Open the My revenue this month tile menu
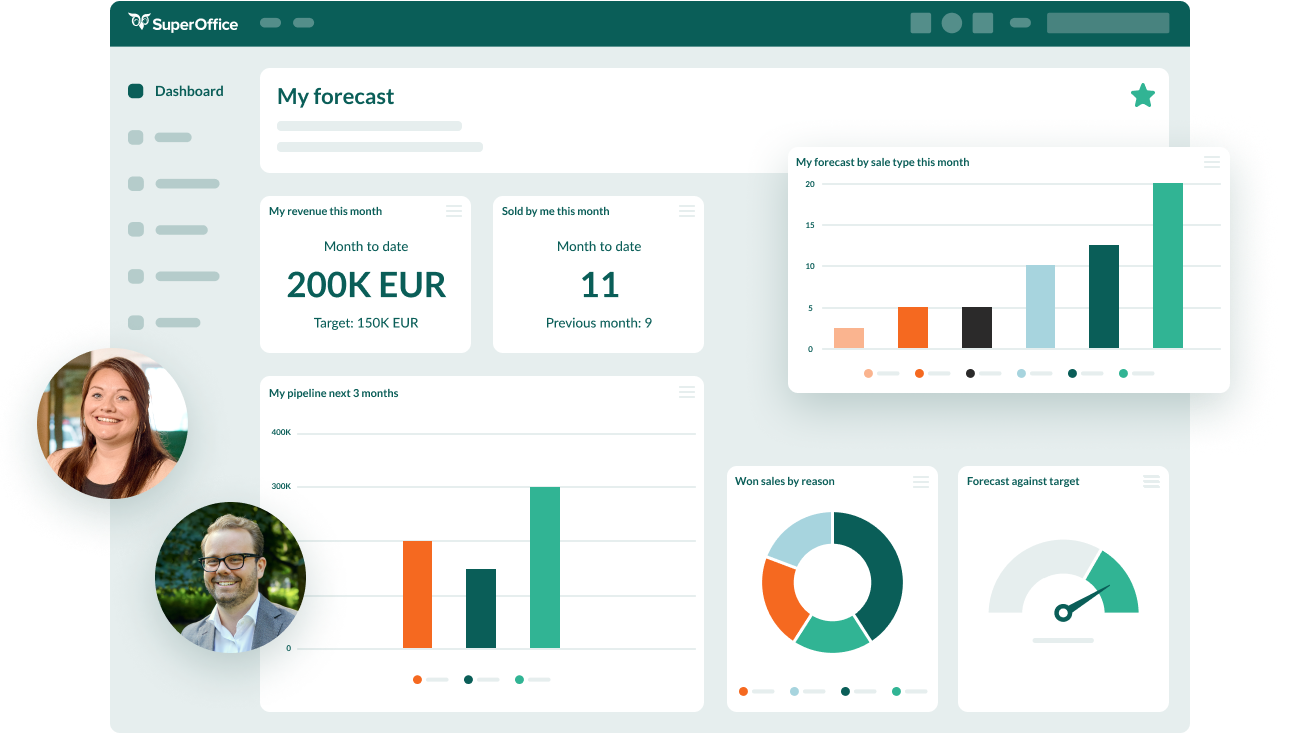Screen dimensions: 1300x733 click(x=454, y=211)
